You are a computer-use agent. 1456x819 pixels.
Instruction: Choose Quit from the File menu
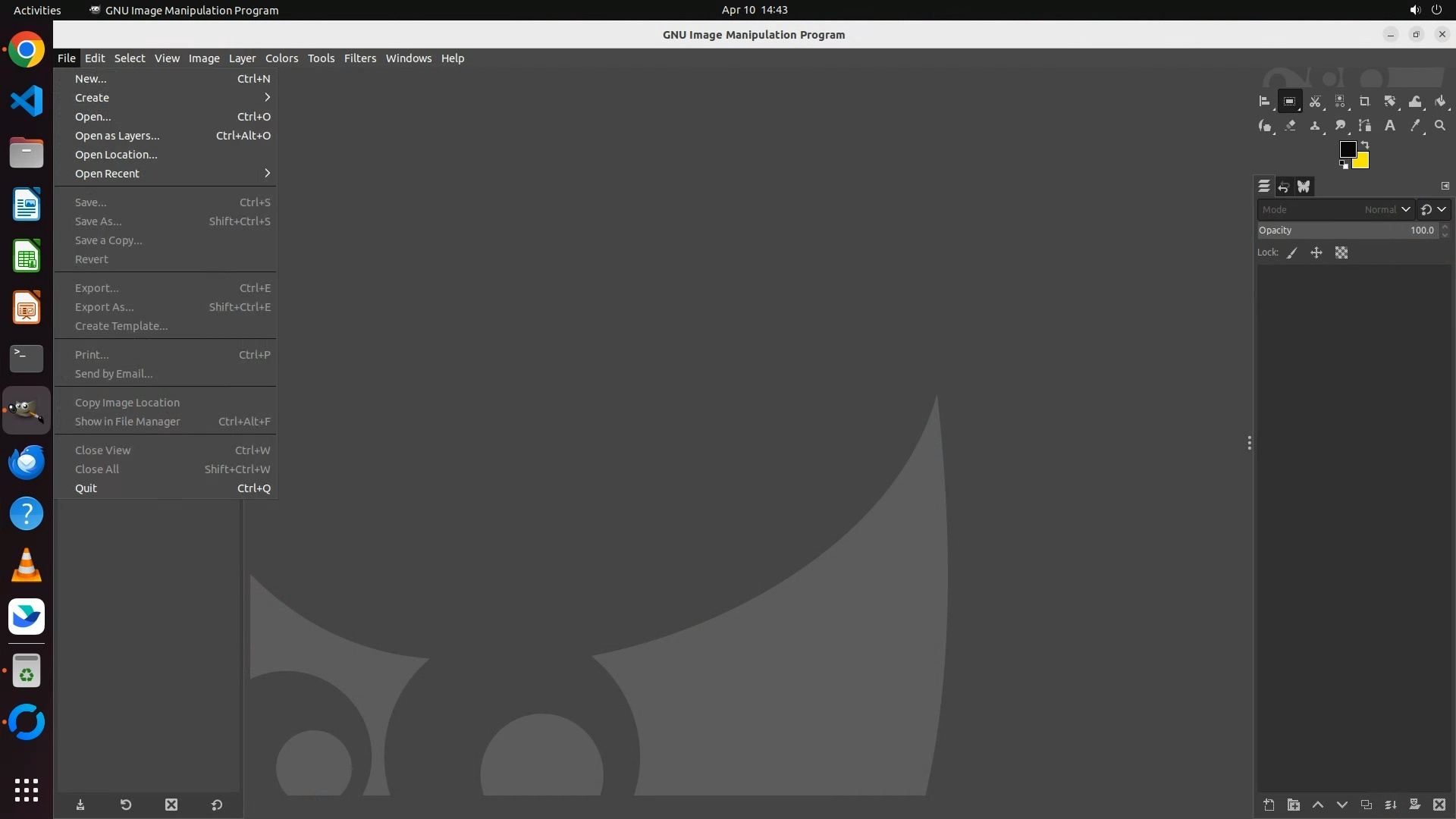[x=86, y=488]
